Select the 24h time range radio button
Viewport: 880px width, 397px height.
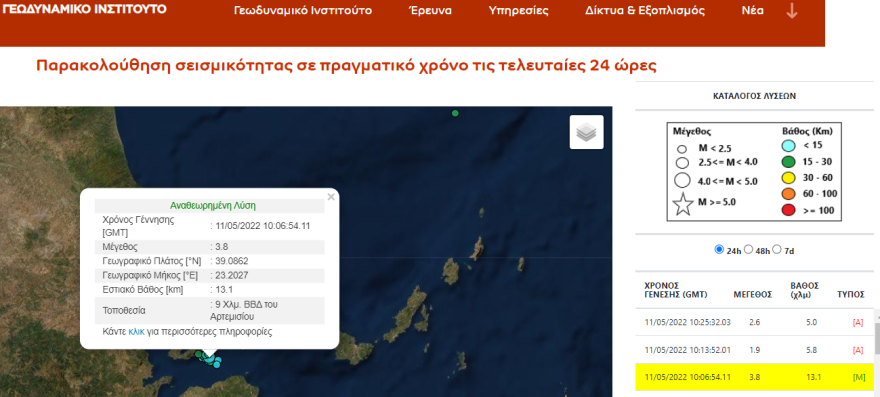(x=719, y=249)
